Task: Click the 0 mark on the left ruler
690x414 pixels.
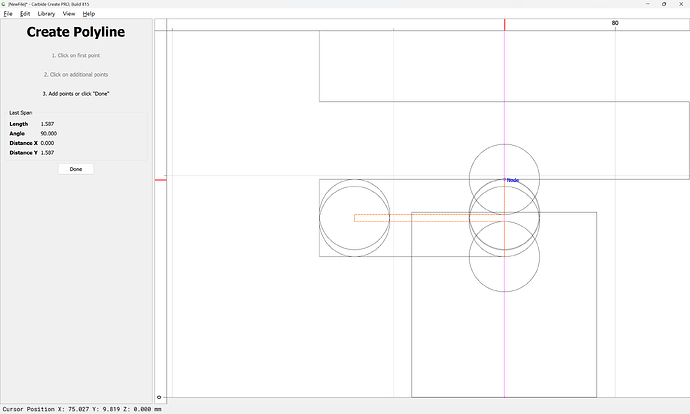Action: 159,397
